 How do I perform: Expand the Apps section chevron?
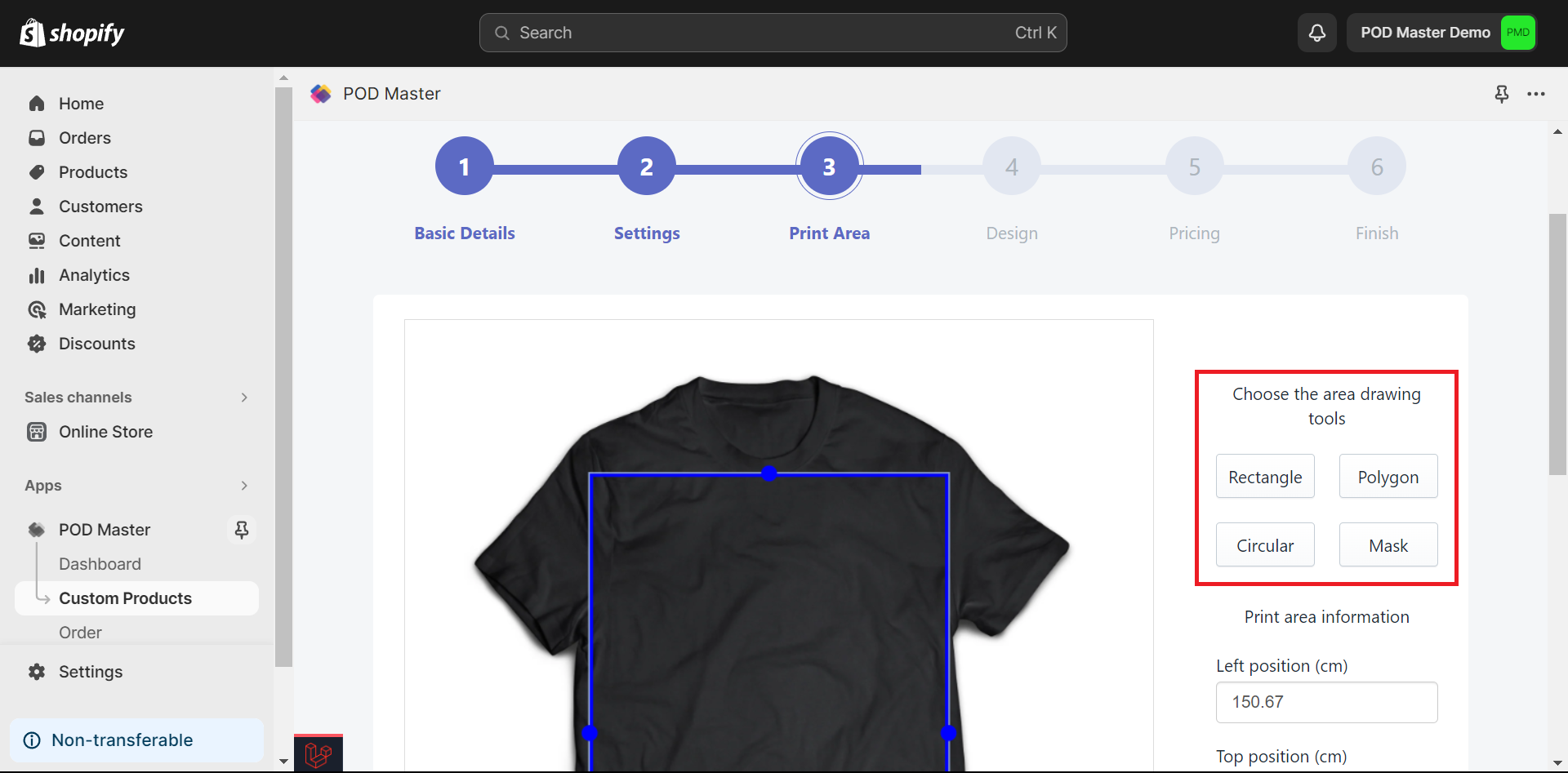(244, 486)
